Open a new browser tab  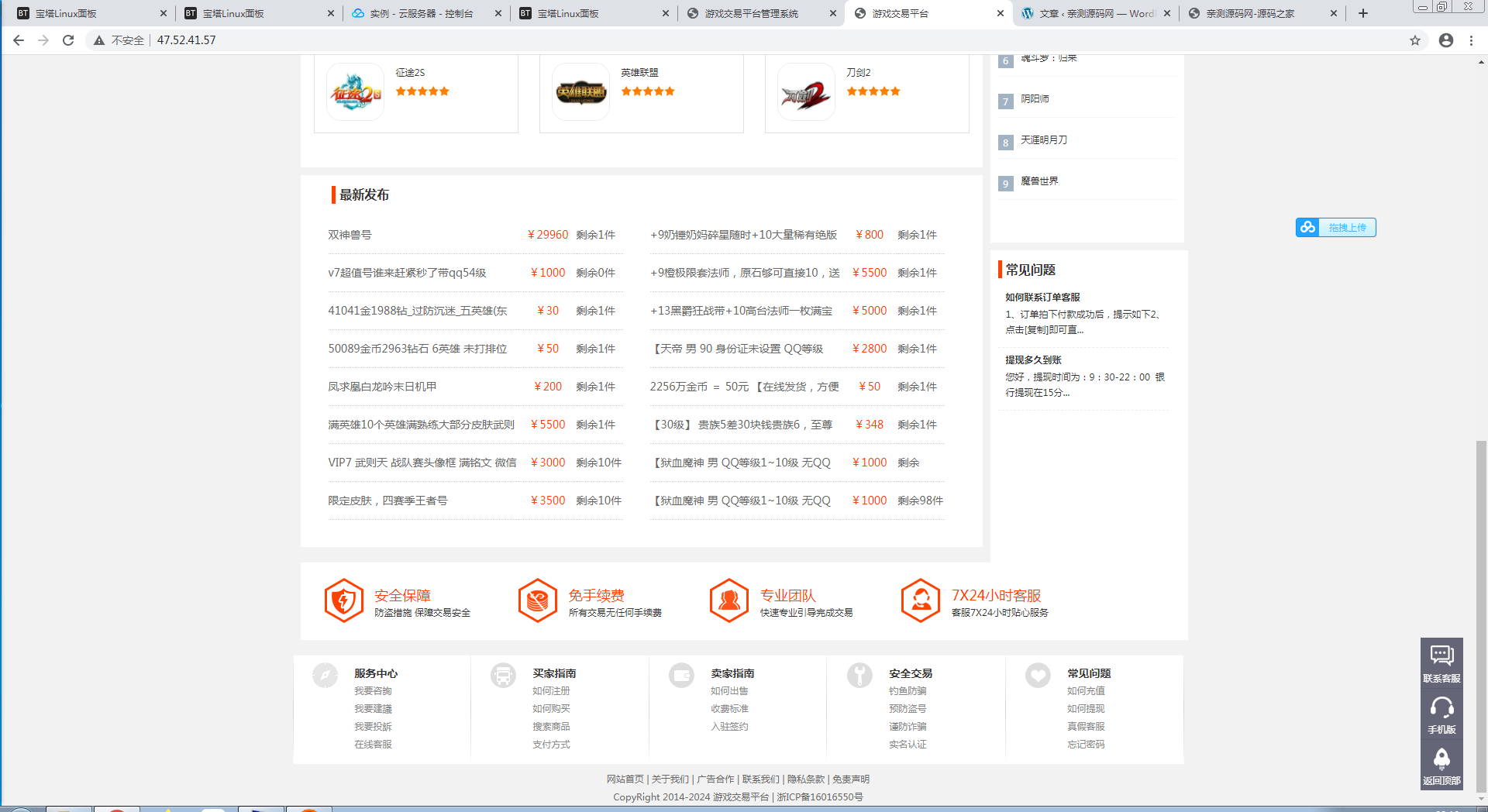[x=1363, y=13]
